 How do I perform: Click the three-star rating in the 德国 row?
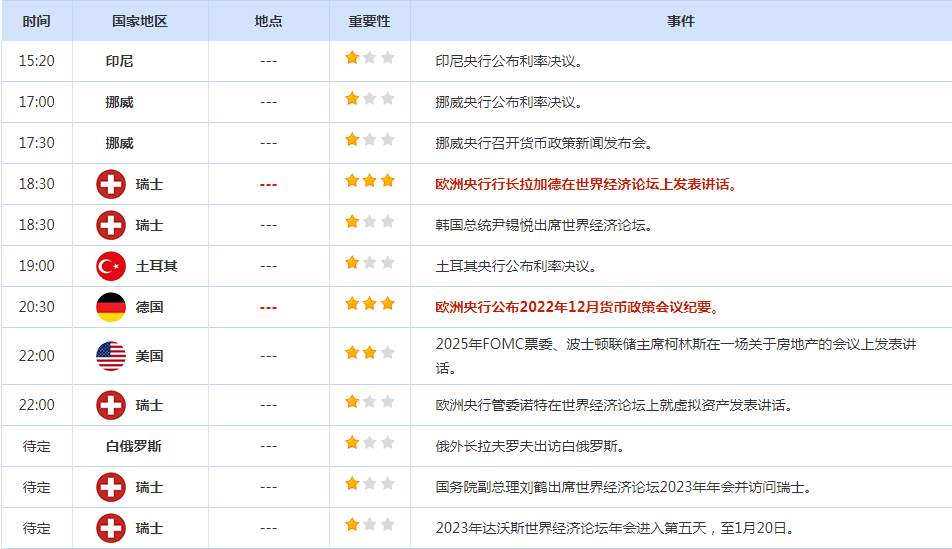click(370, 304)
